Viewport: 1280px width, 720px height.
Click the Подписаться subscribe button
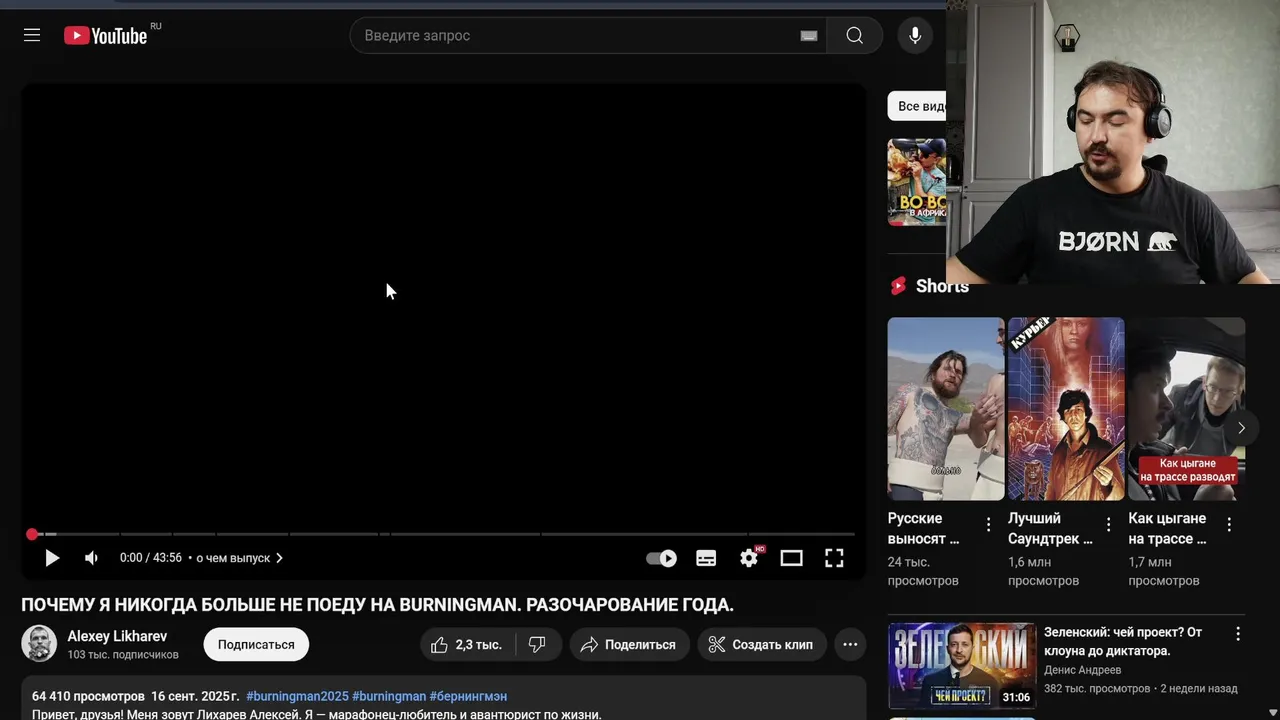coord(256,645)
